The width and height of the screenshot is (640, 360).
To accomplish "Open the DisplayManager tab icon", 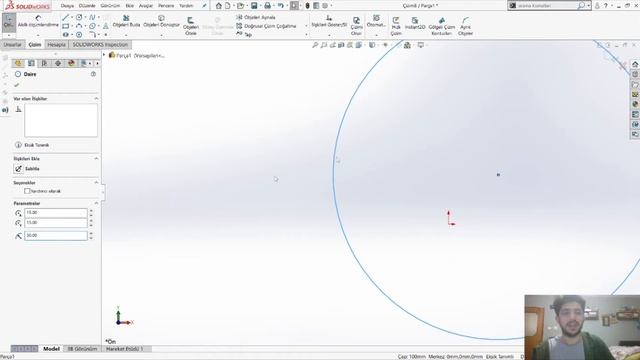I will [x=71, y=63].
